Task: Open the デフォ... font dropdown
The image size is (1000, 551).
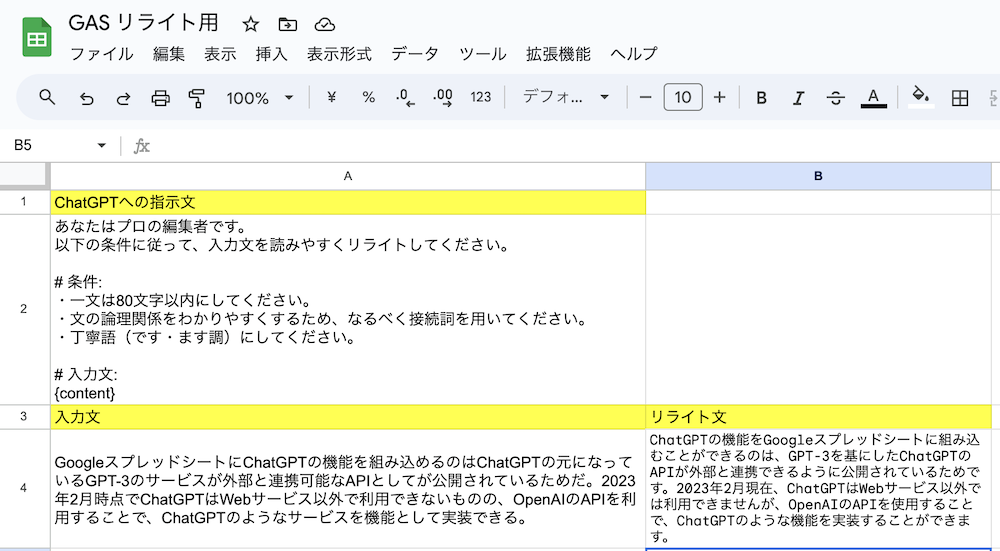Action: tap(566, 97)
